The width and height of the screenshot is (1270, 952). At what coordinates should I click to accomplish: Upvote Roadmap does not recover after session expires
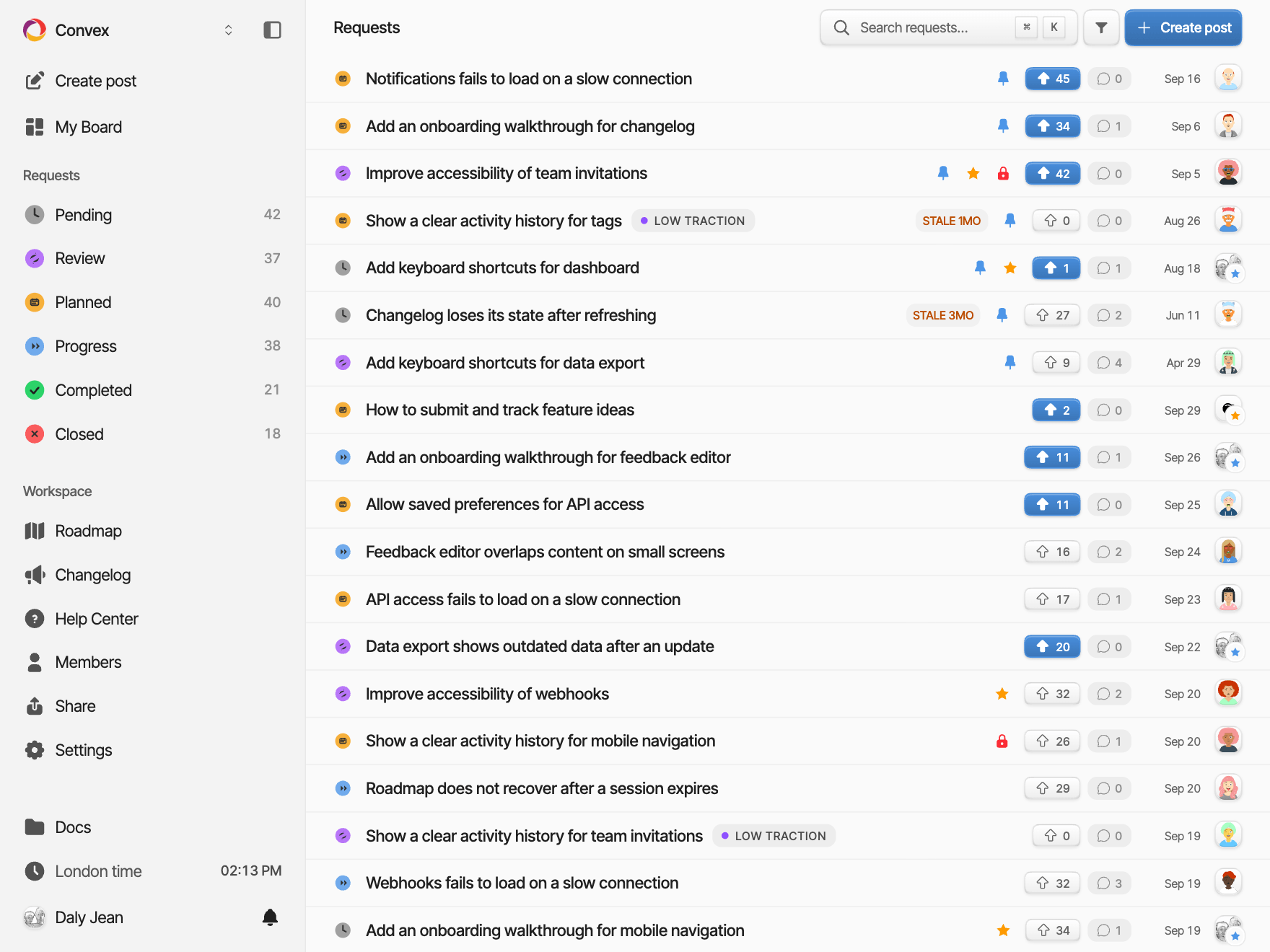pyautogui.click(x=1053, y=788)
